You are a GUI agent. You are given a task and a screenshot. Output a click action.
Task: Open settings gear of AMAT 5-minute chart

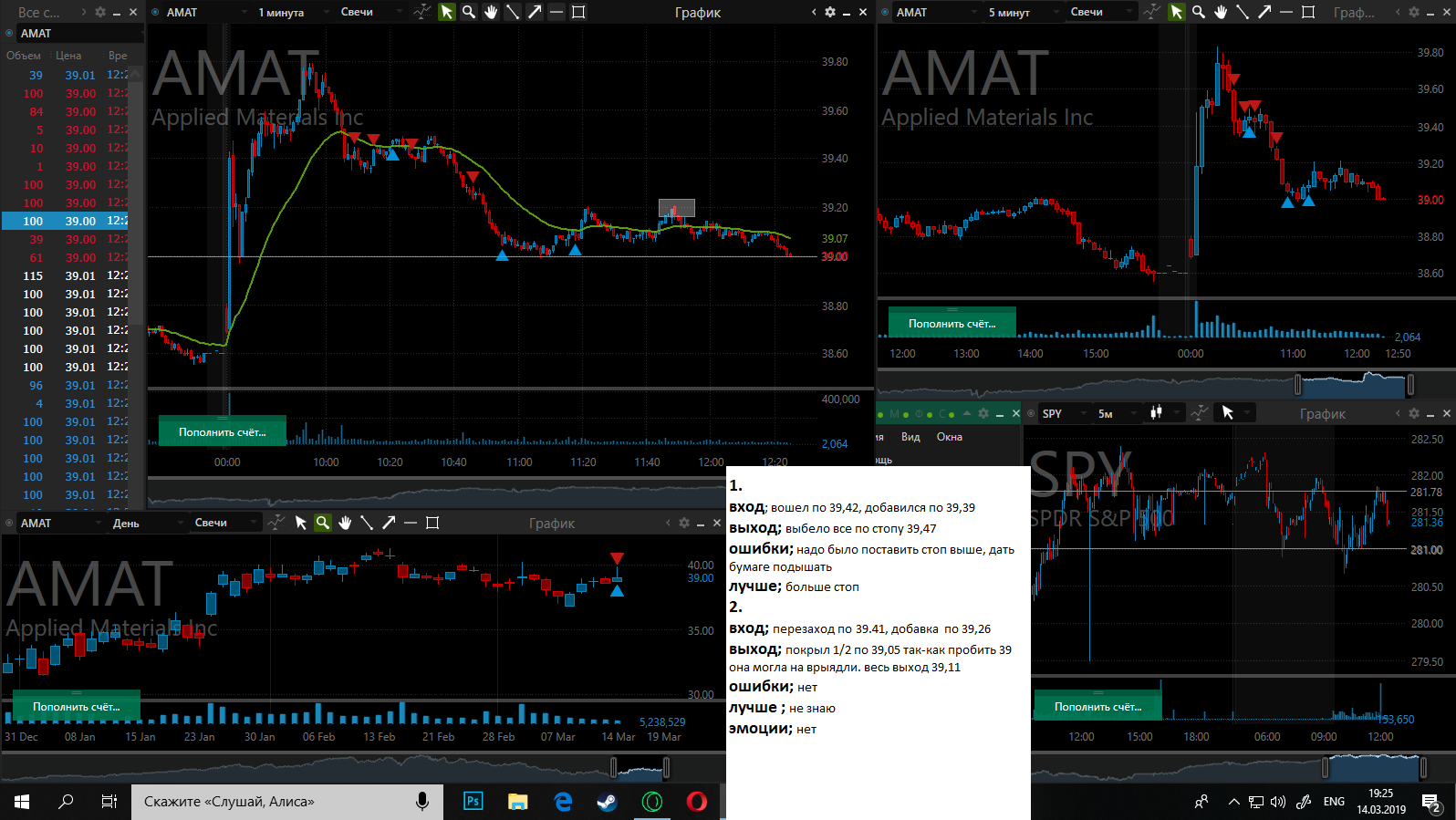click(x=1413, y=12)
